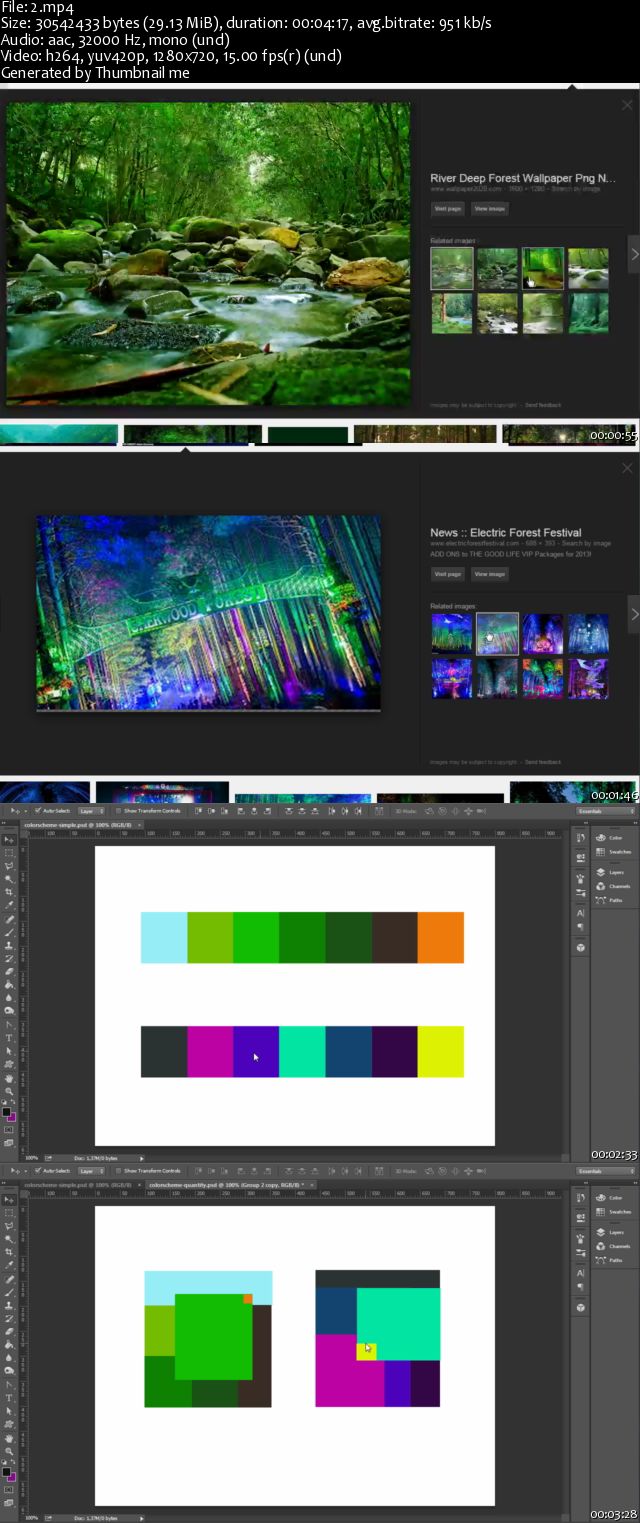
Task: Click Visit page in forest wallpaper frame
Action: click(x=447, y=208)
